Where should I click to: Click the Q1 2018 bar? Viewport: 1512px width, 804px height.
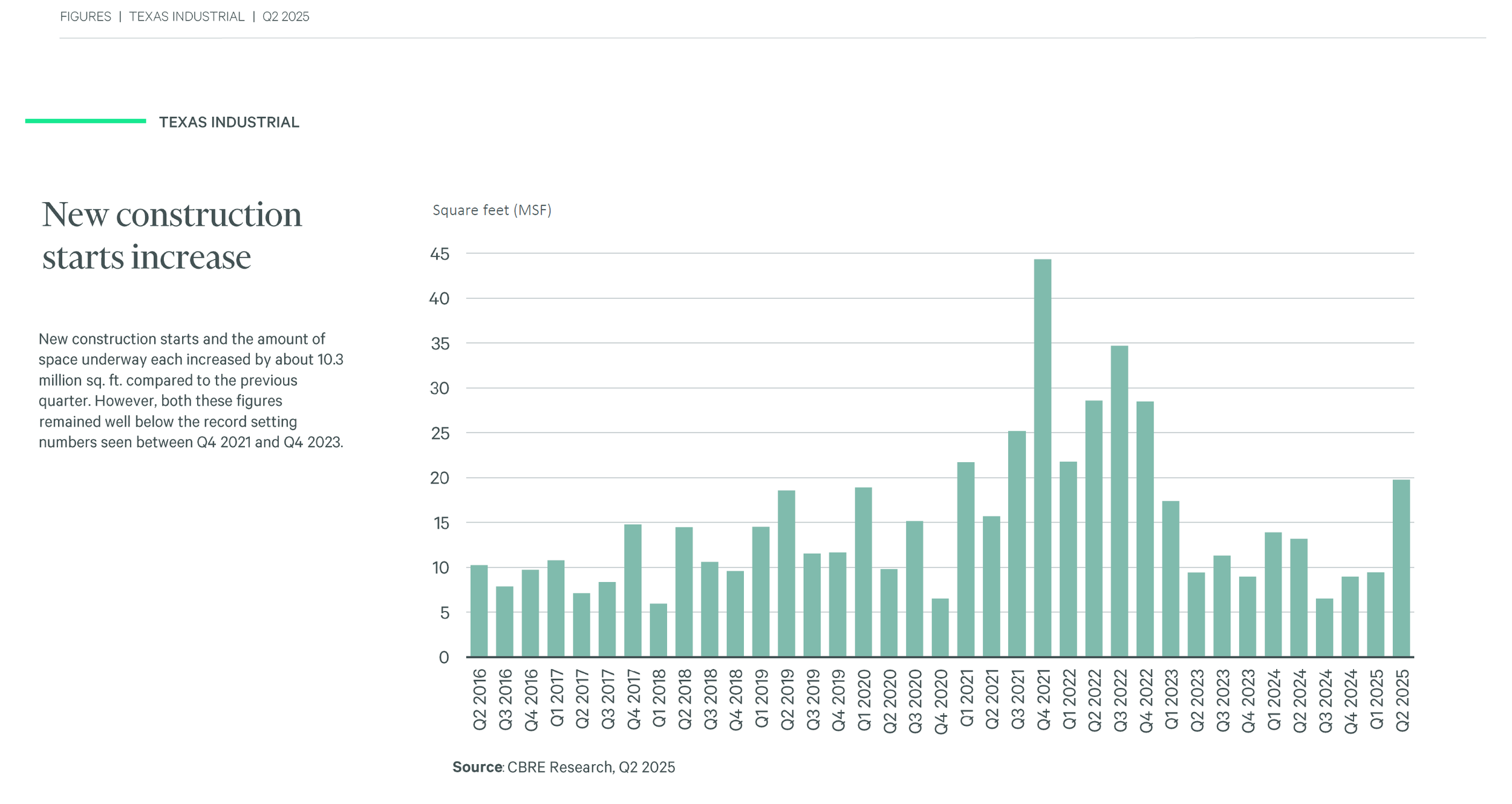[x=658, y=630]
